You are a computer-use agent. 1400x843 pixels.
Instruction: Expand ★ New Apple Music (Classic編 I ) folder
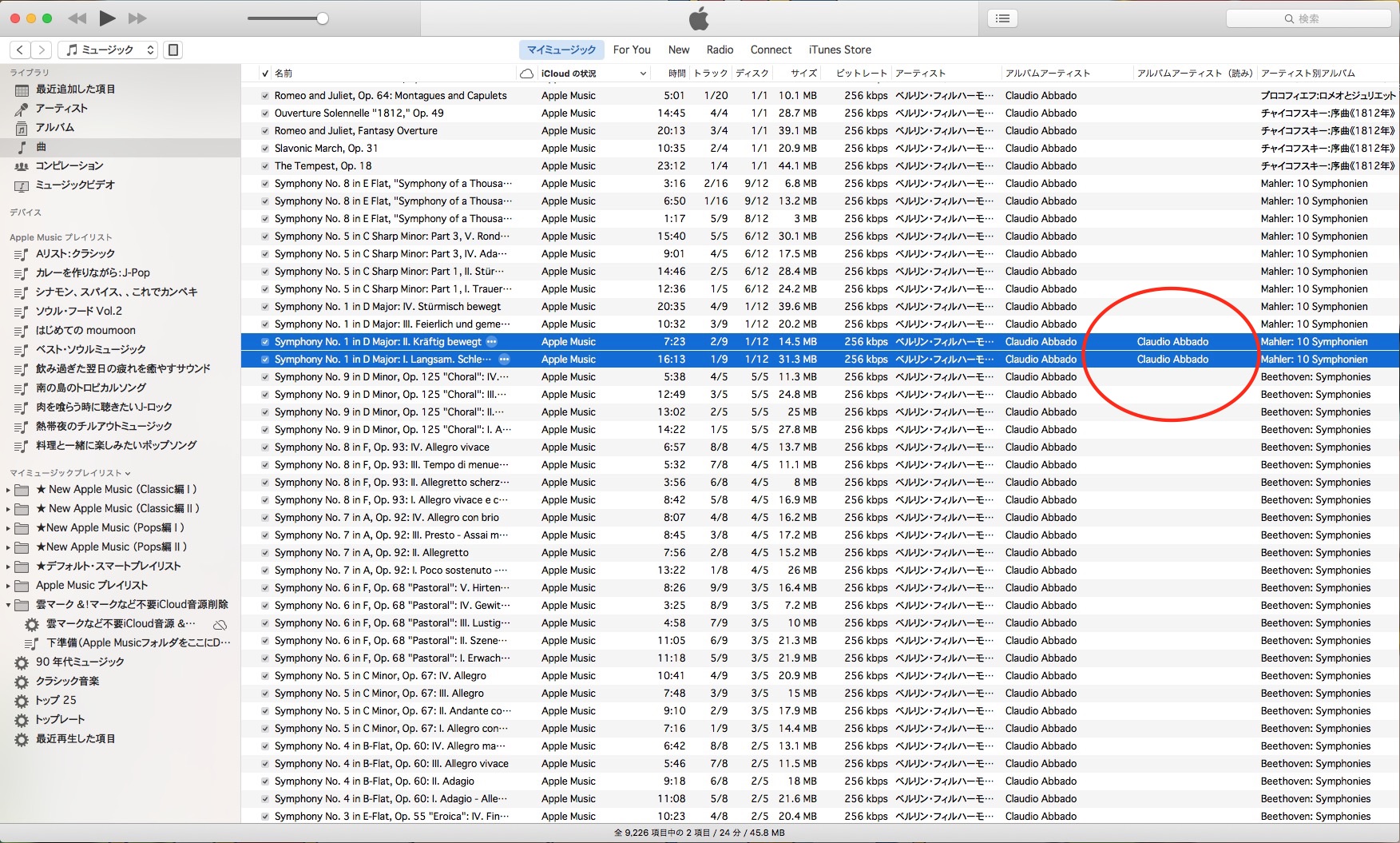point(8,490)
